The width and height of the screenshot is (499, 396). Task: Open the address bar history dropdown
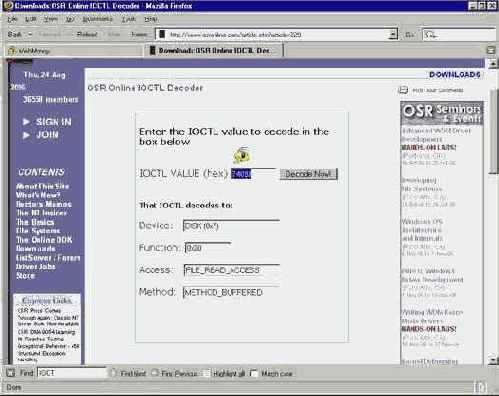tap(393, 34)
